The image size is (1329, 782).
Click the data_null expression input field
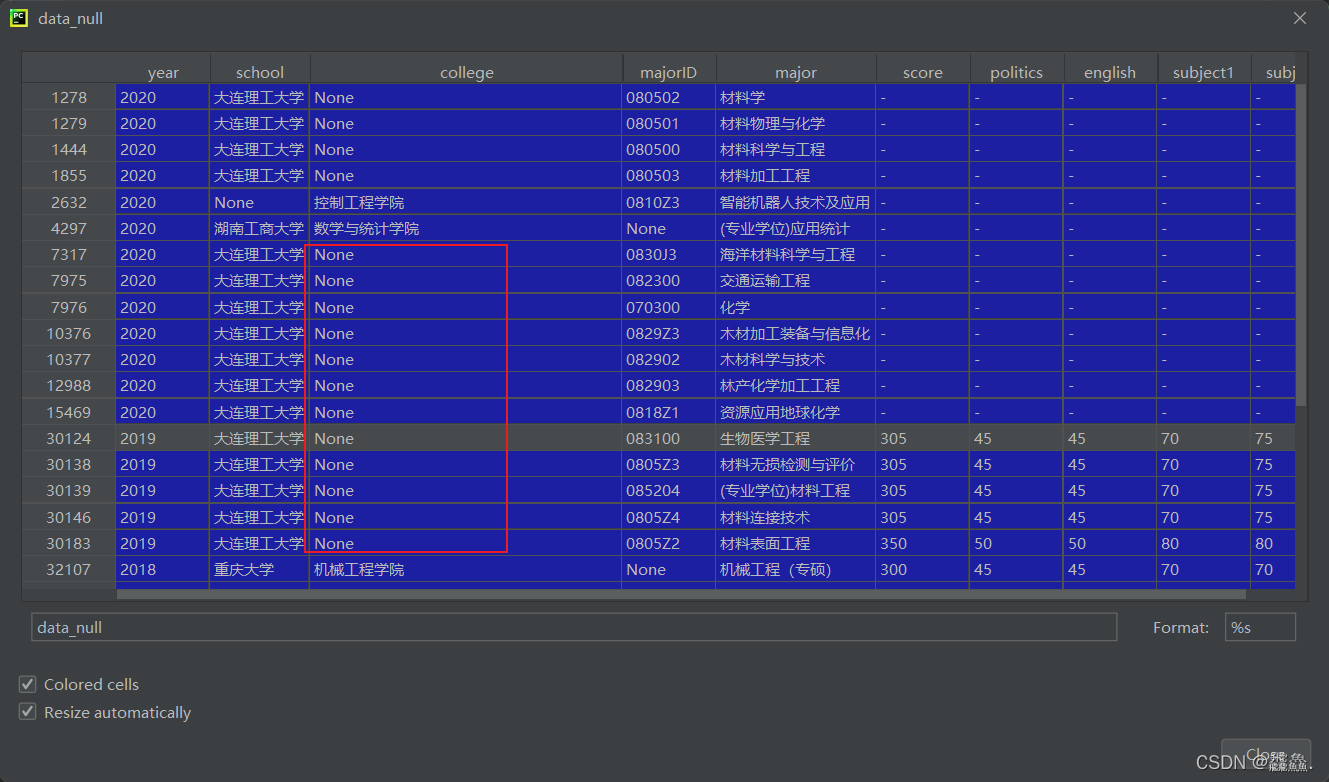tap(574, 627)
